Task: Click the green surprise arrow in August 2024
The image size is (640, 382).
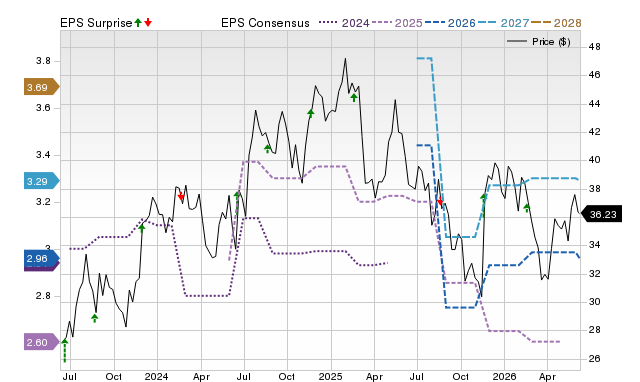Action: (267, 149)
